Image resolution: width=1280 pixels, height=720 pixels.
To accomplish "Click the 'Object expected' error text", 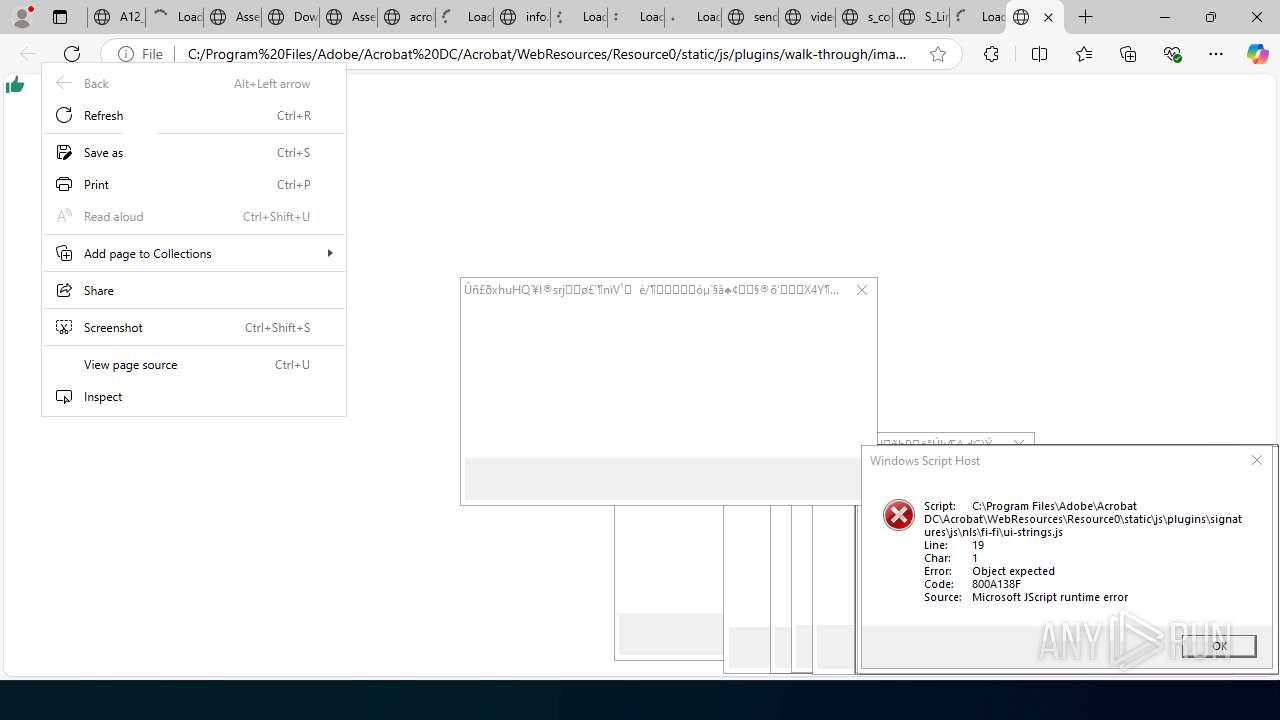I will (1013, 571).
